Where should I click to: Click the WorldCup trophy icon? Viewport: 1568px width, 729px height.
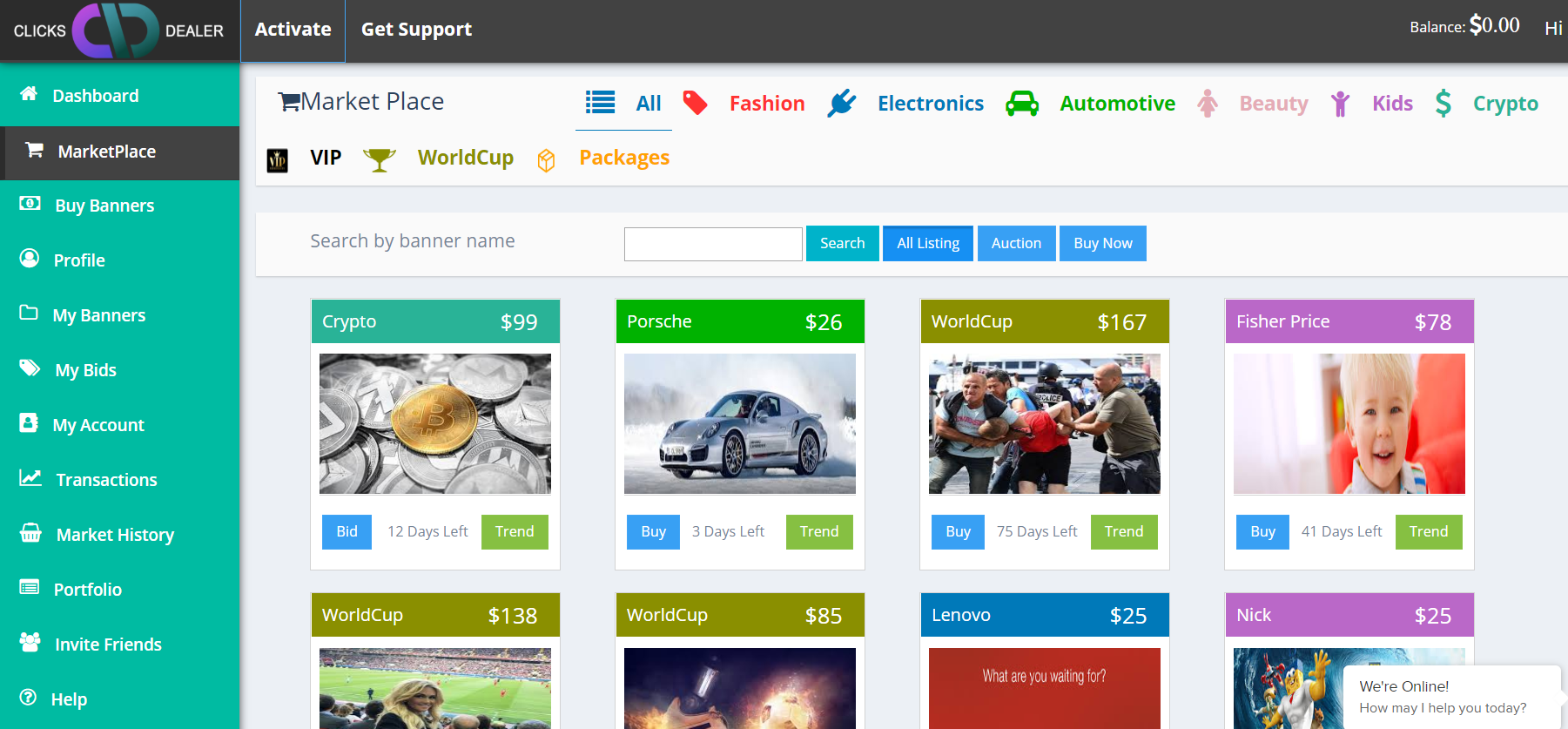(x=379, y=159)
